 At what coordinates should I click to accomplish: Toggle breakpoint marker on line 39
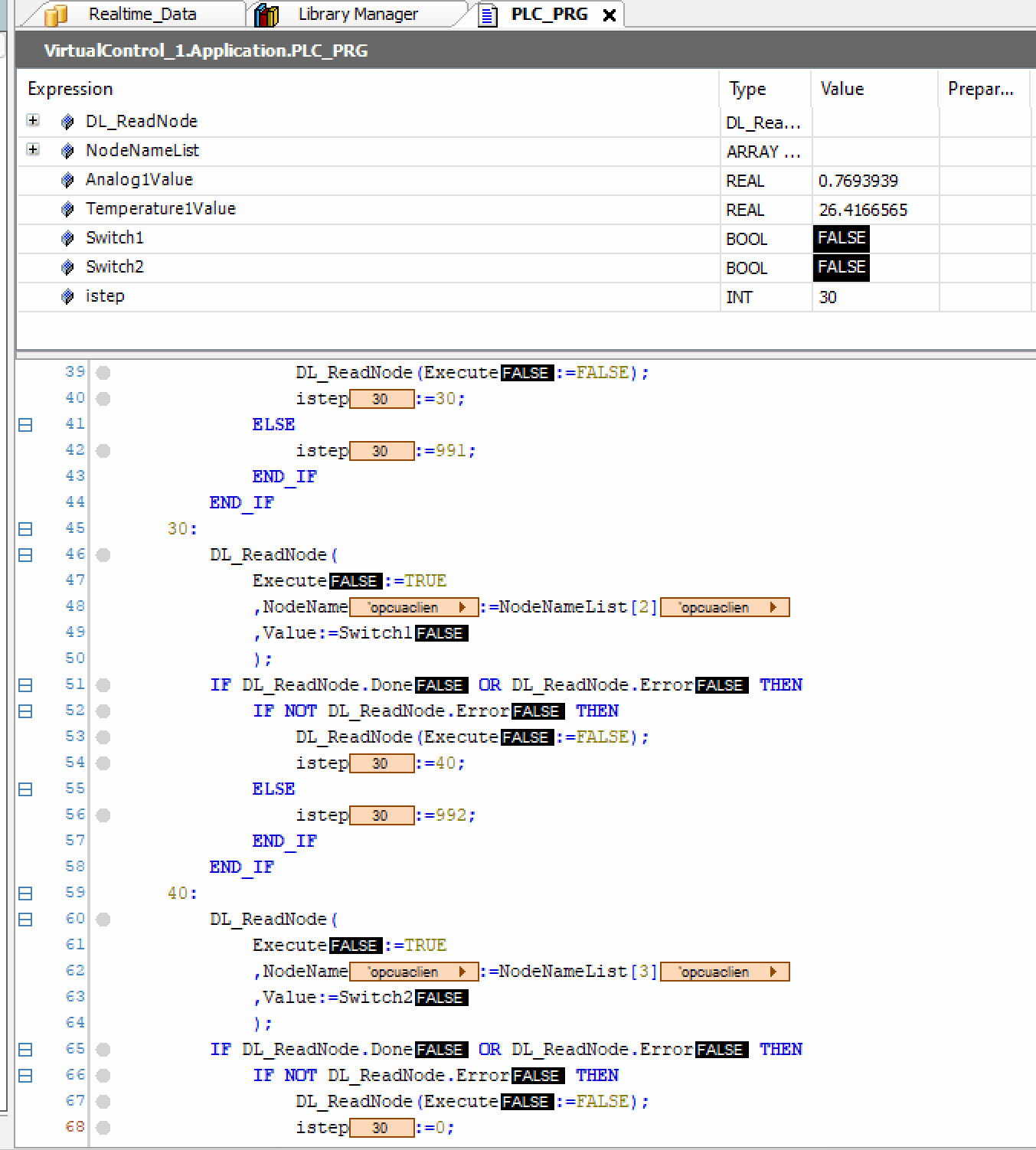tap(103, 373)
